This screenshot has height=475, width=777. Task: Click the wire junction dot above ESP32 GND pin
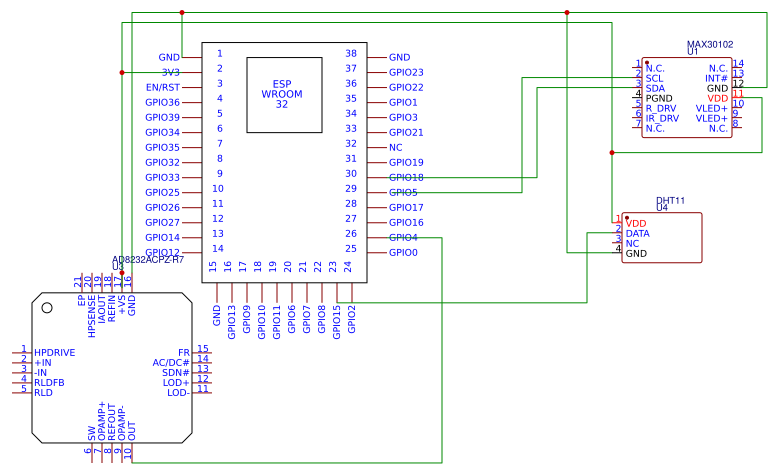click(x=181, y=13)
